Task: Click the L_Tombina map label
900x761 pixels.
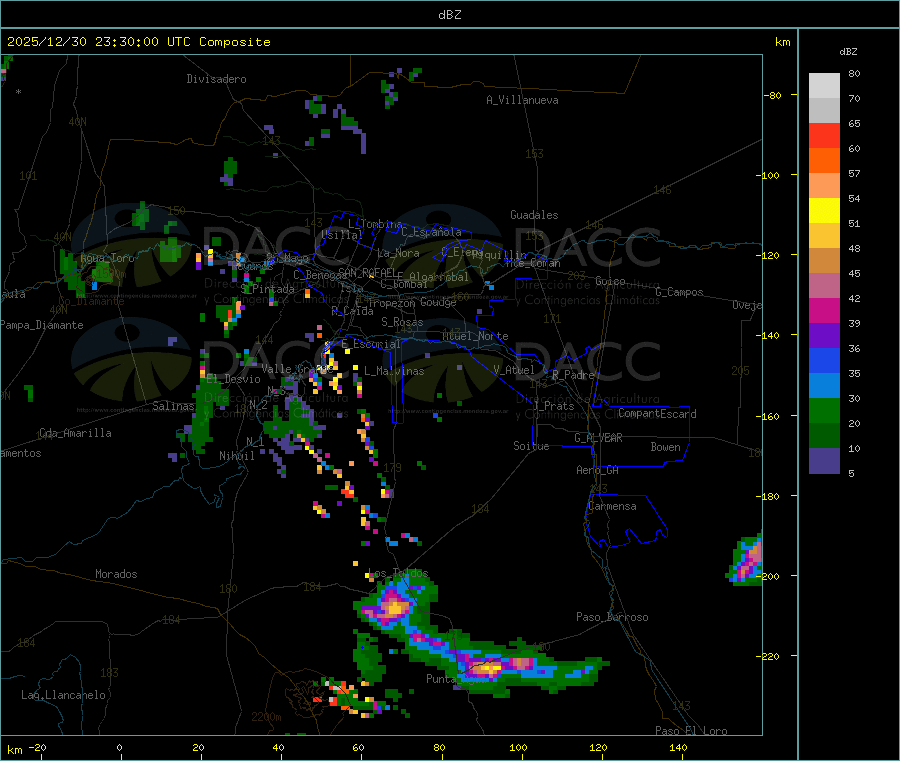Action: (x=375, y=224)
